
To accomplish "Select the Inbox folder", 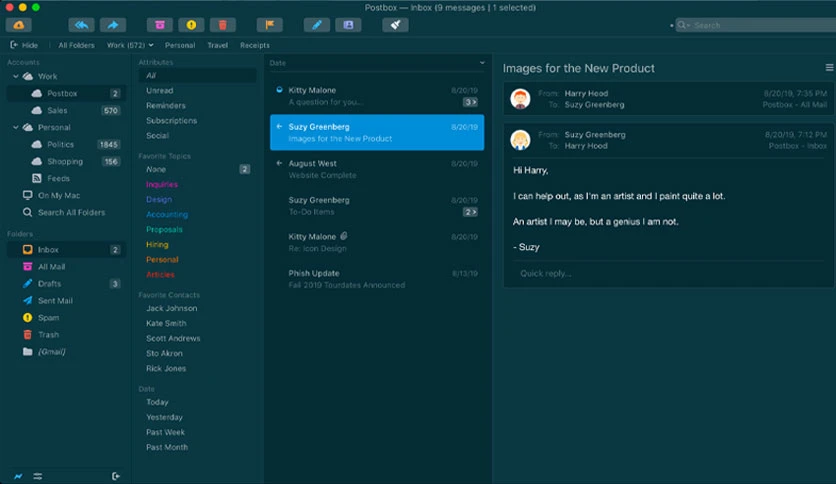I will tap(67, 249).
